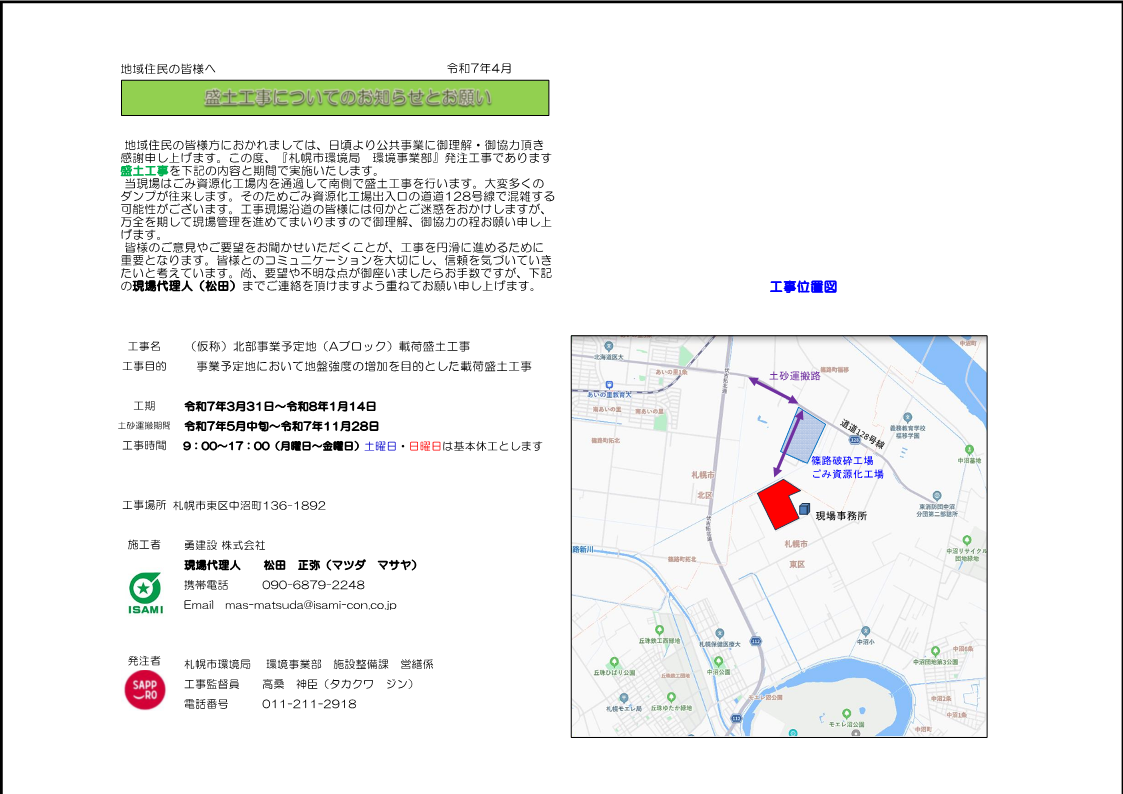This screenshot has height=794, width=1123.
Task: Click the period 令和7年3月31日～令和8年1月14日
Action: click(x=280, y=406)
